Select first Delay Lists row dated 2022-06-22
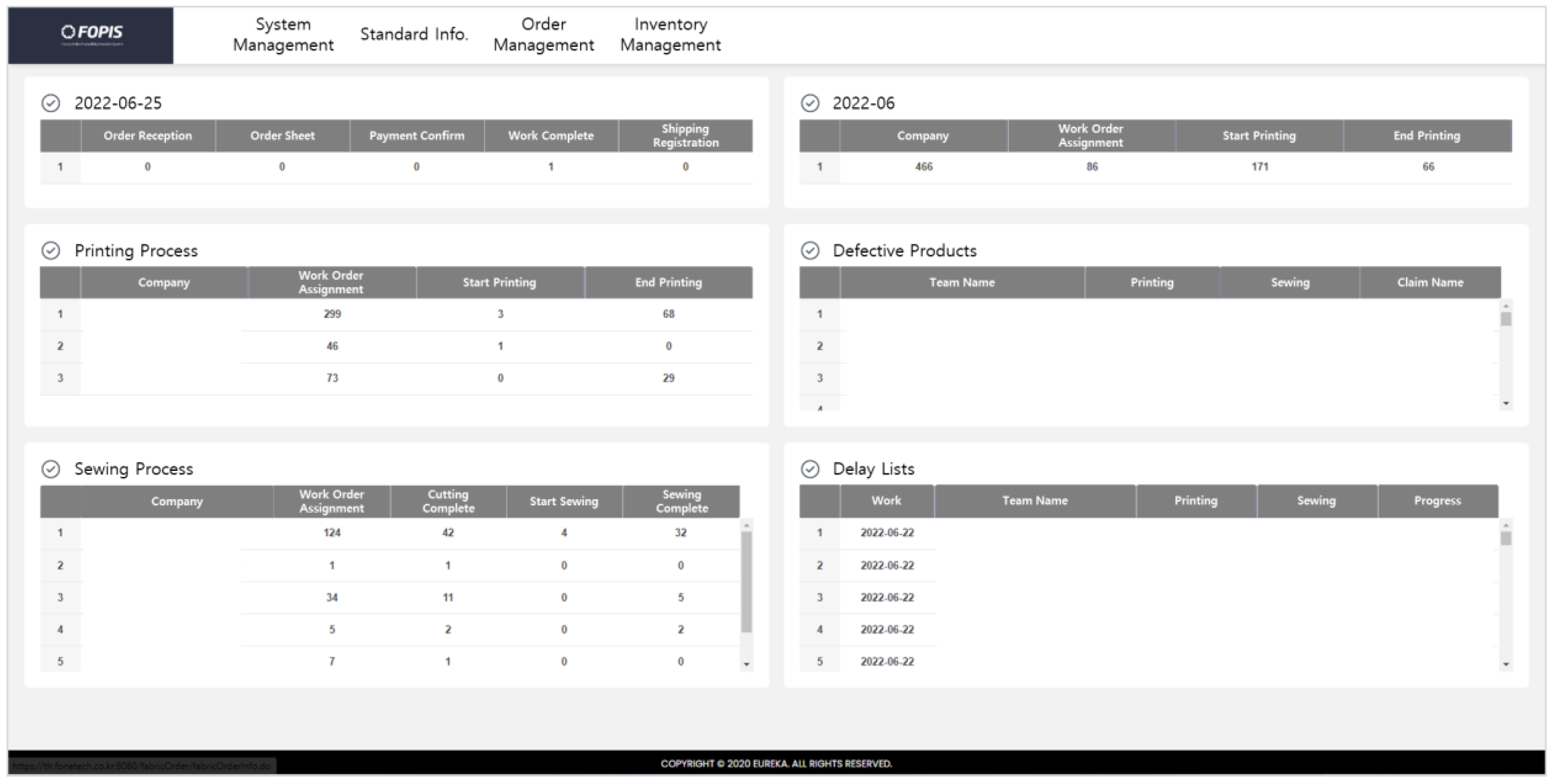This screenshot has height=784, width=1555. tap(887, 533)
